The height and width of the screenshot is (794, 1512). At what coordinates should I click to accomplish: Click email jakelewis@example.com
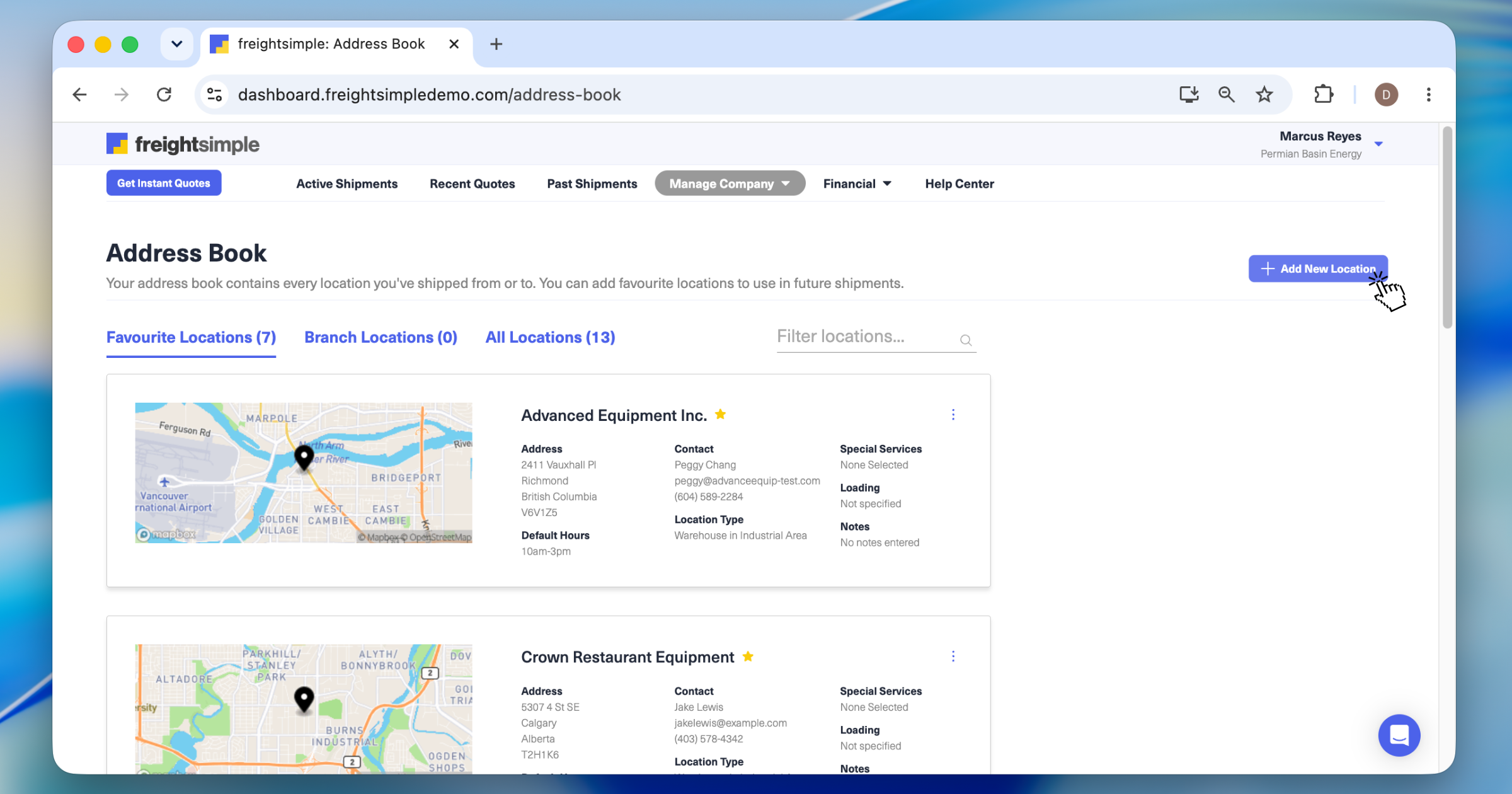(x=730, y=723)
